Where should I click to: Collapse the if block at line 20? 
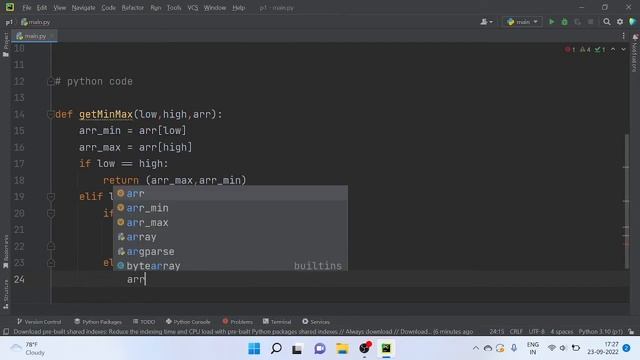(x=51, y=213)
